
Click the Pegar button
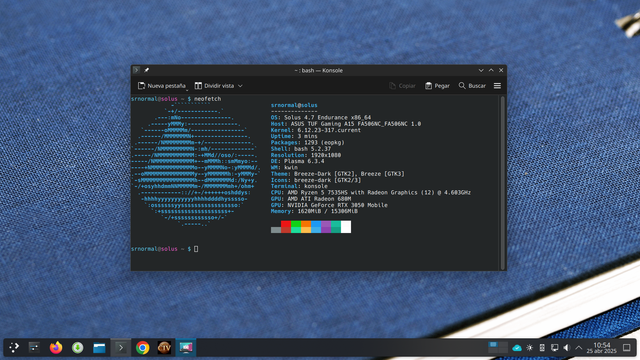(x=437, y=86)
